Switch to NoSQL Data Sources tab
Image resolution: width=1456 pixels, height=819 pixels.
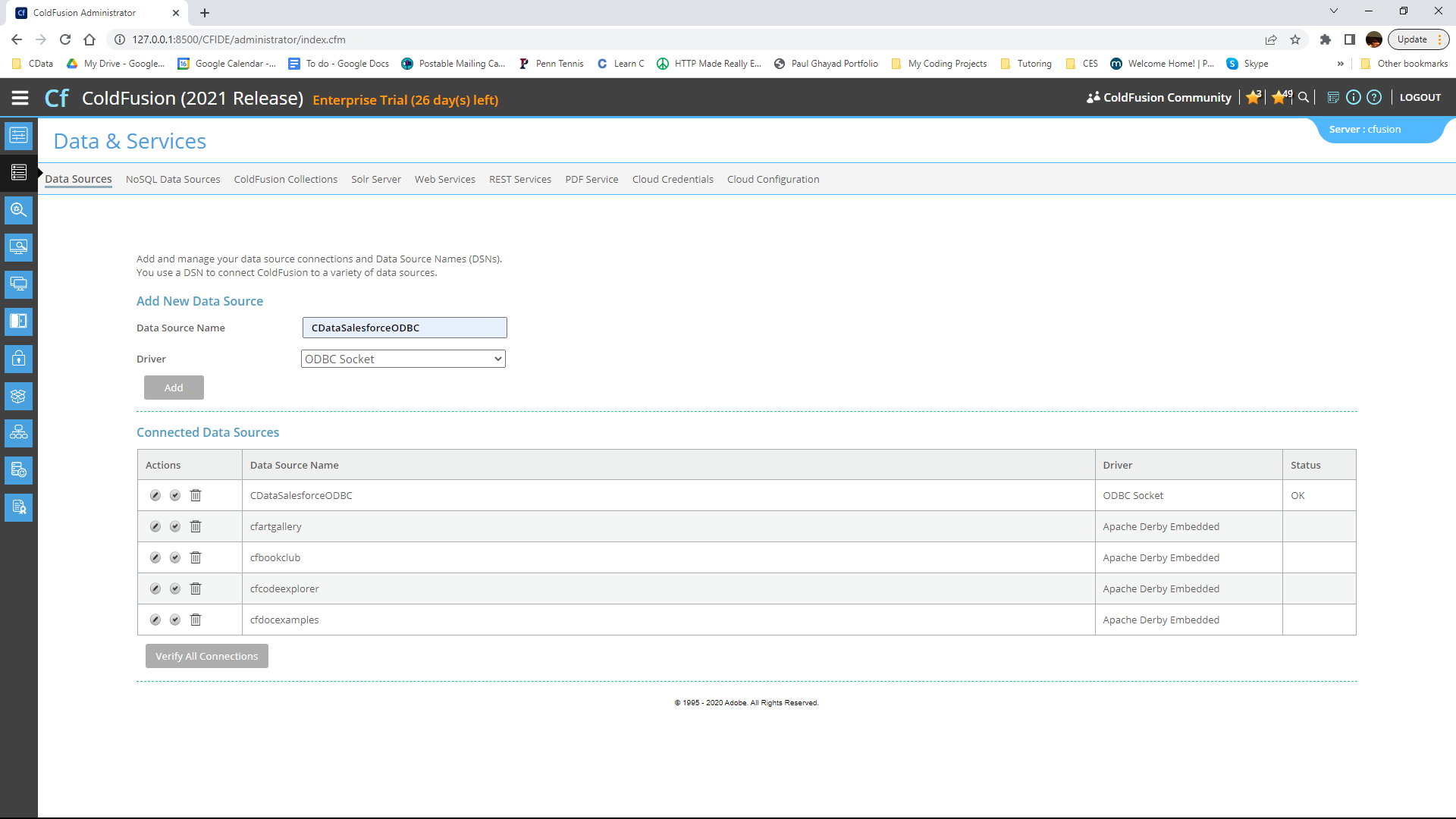(173, 180)
